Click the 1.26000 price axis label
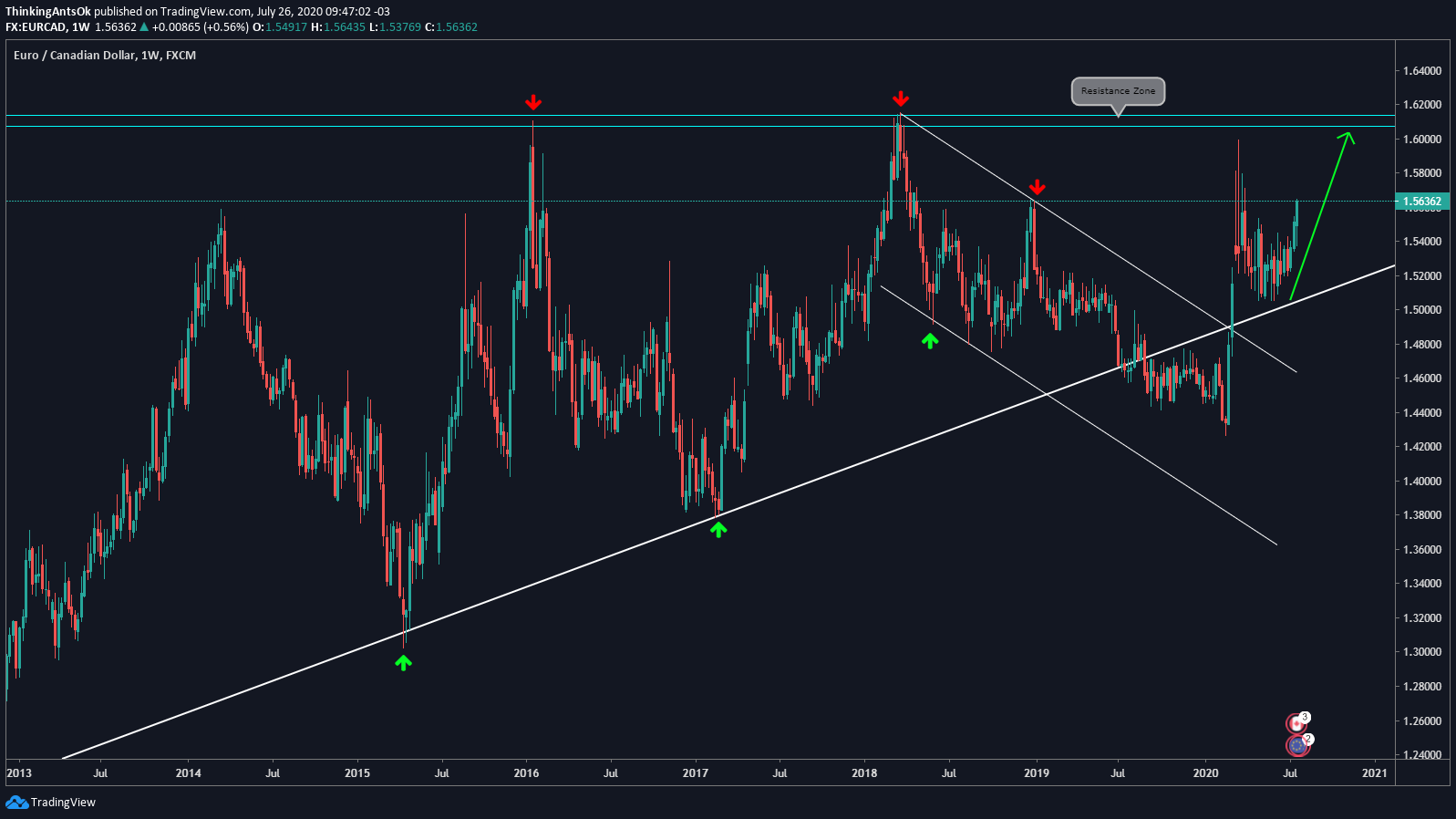The width and height of the screenshot is (1456, 819). point(1422,721)
